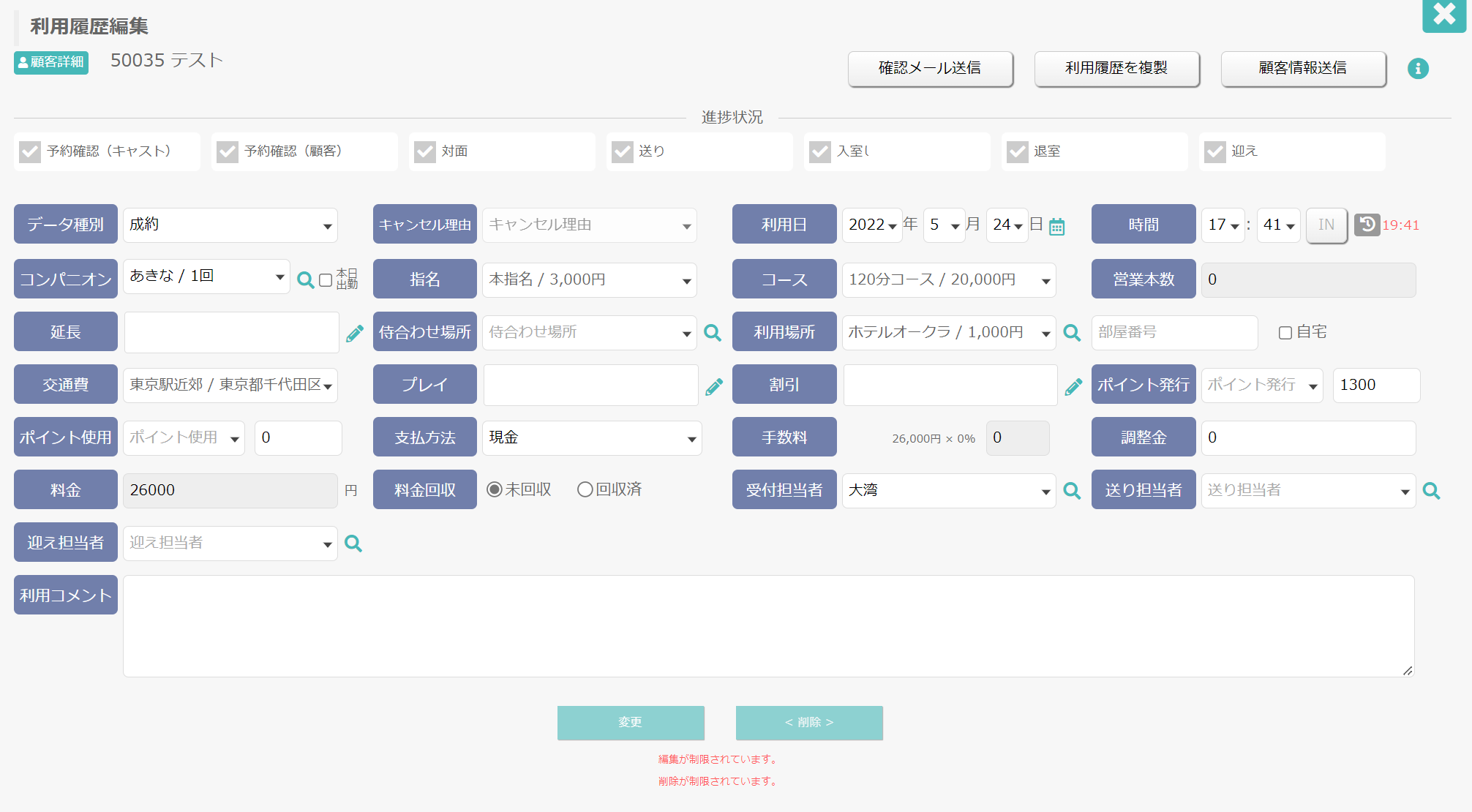This screenshot has width=1472, height=812.
Task: Click the 確認メール送信 button
Action: tap(930, 69)
